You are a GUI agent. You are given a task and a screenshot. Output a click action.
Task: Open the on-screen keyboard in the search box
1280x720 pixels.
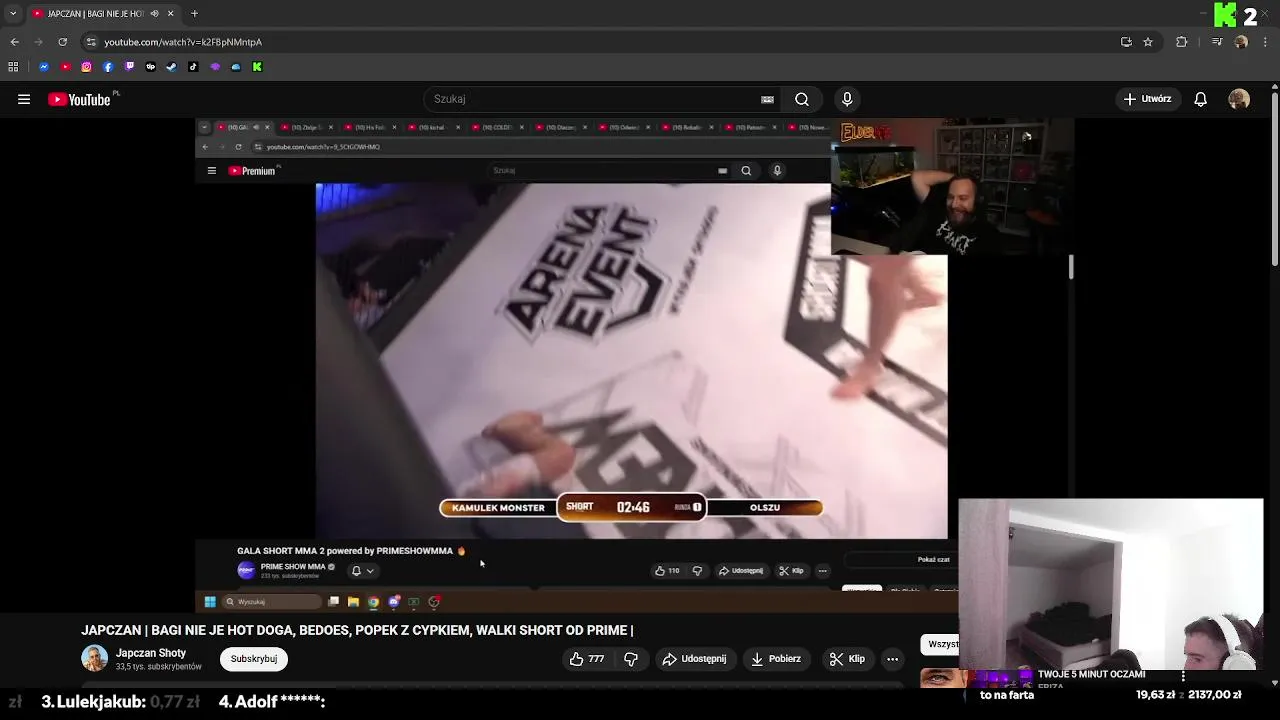[x=767, y=99]
